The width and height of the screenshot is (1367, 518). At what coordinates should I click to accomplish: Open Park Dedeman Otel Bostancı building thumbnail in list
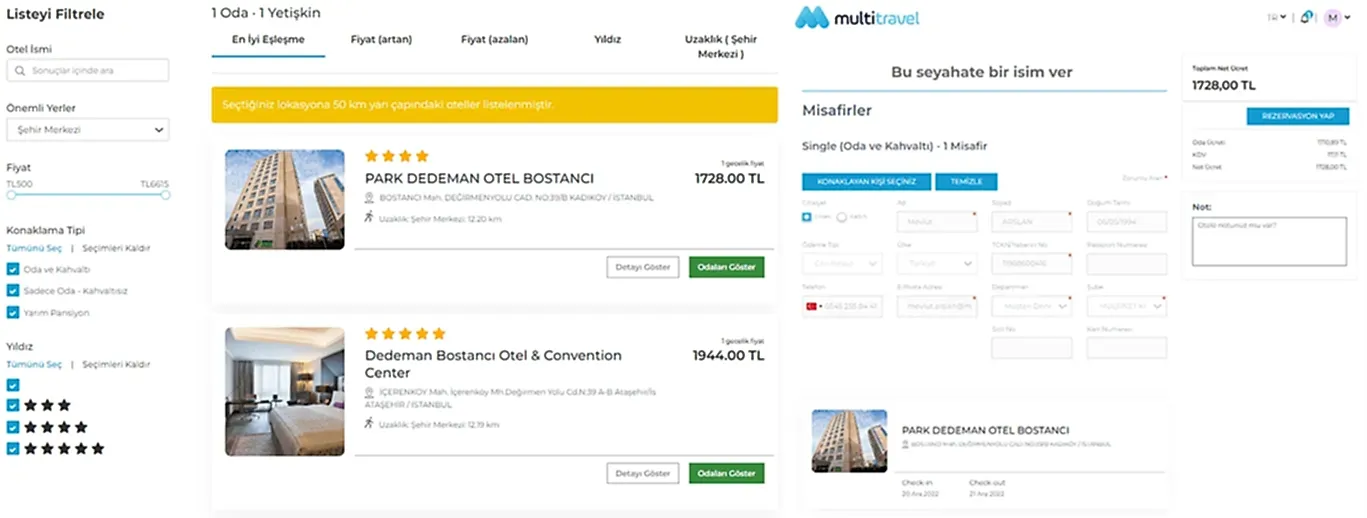pos(285,199)
